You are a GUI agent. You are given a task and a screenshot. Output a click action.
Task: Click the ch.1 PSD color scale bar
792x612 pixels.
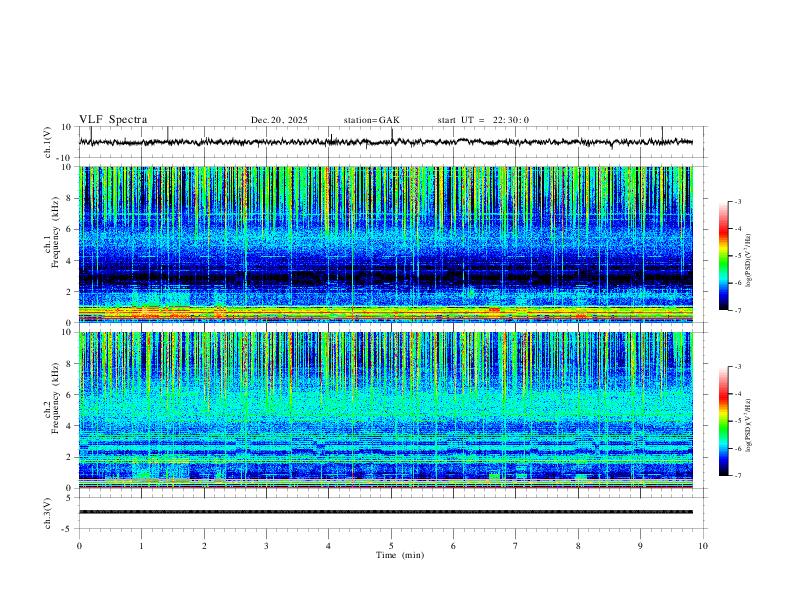(723, 256)
